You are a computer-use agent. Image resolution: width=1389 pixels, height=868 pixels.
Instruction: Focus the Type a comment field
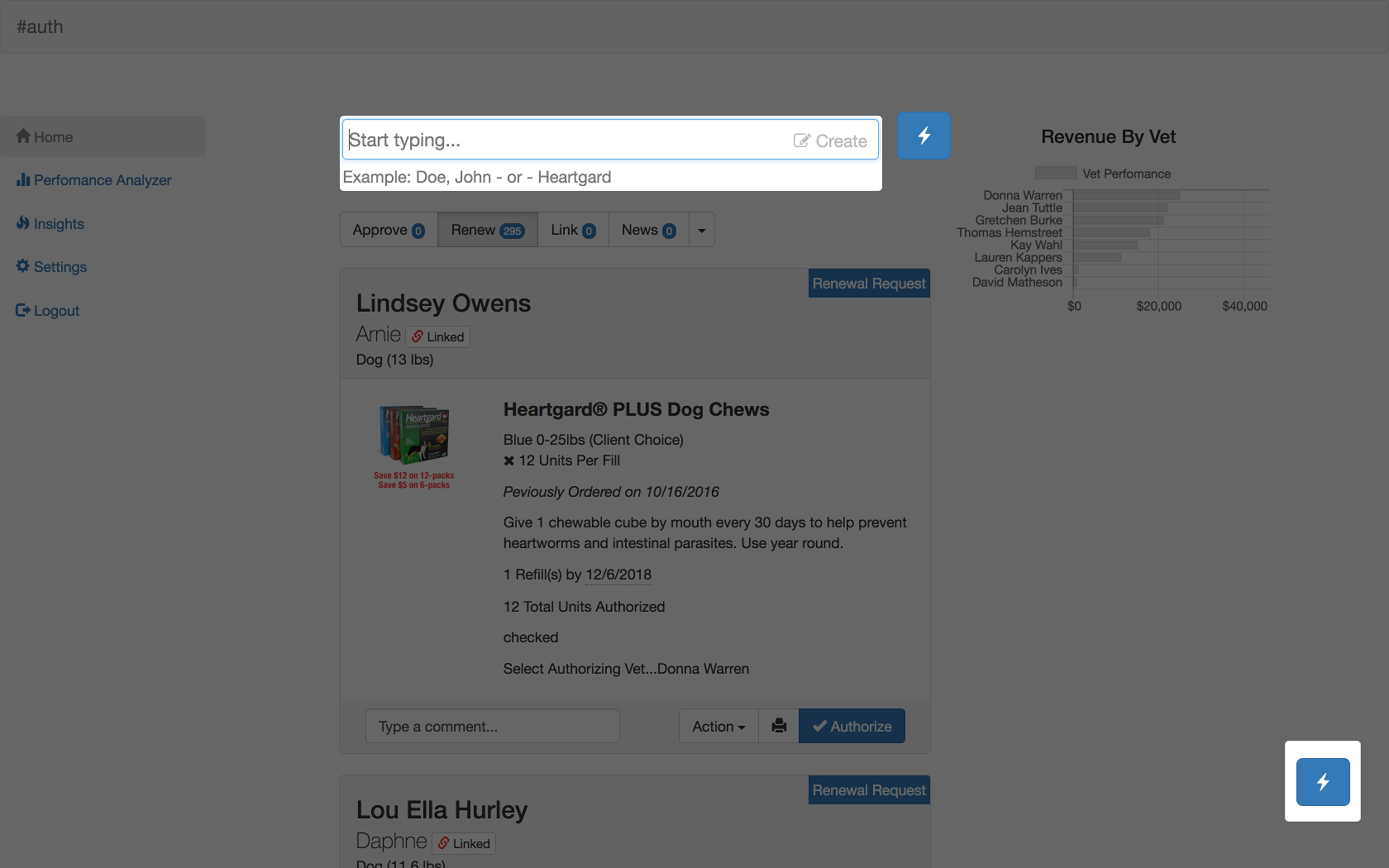point(492,726)
